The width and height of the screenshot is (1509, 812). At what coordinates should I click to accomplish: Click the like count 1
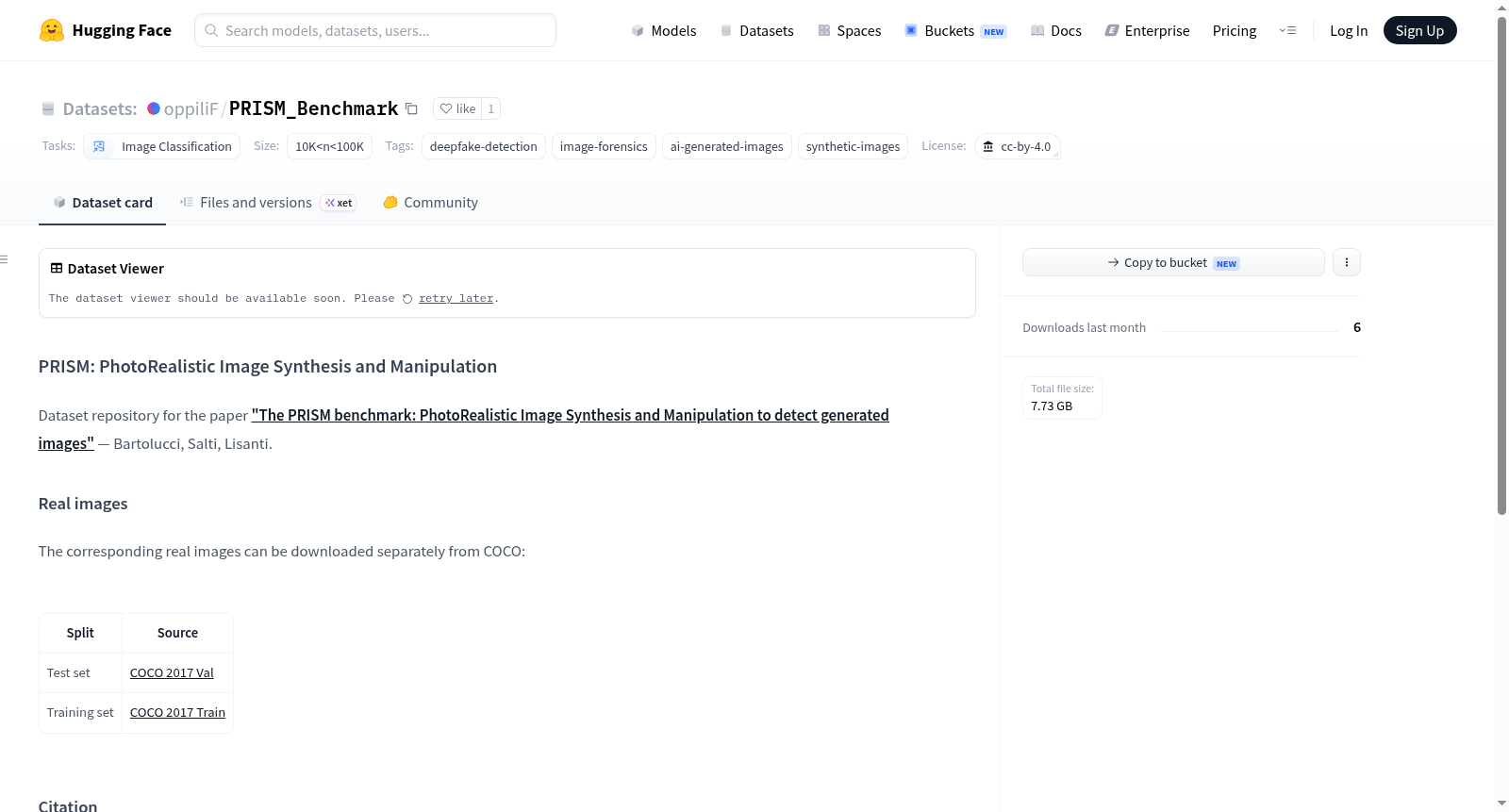490,108
